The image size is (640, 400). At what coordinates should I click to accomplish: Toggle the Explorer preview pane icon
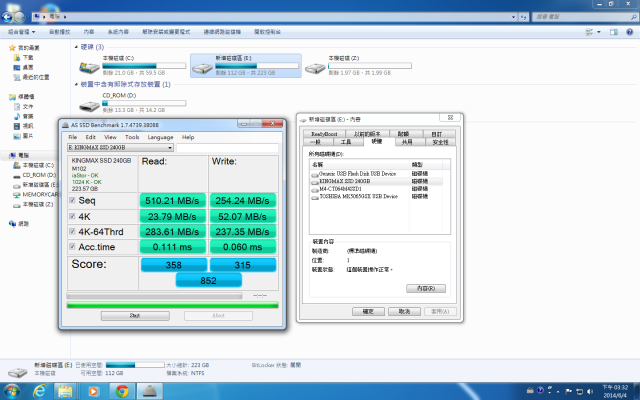[613, 32]
